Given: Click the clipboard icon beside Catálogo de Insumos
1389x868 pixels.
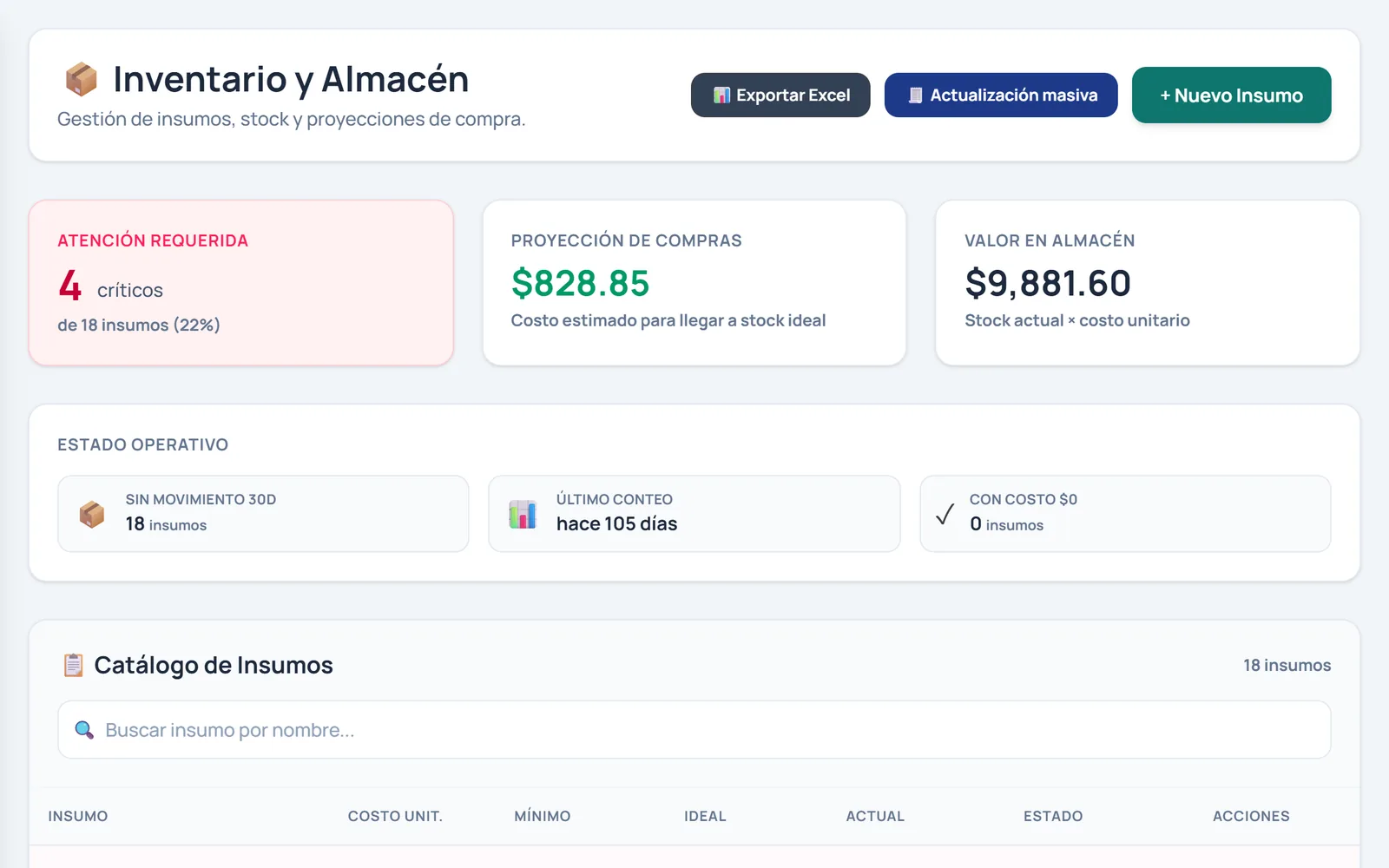Looking at the screenshot, I should point(73,665).
